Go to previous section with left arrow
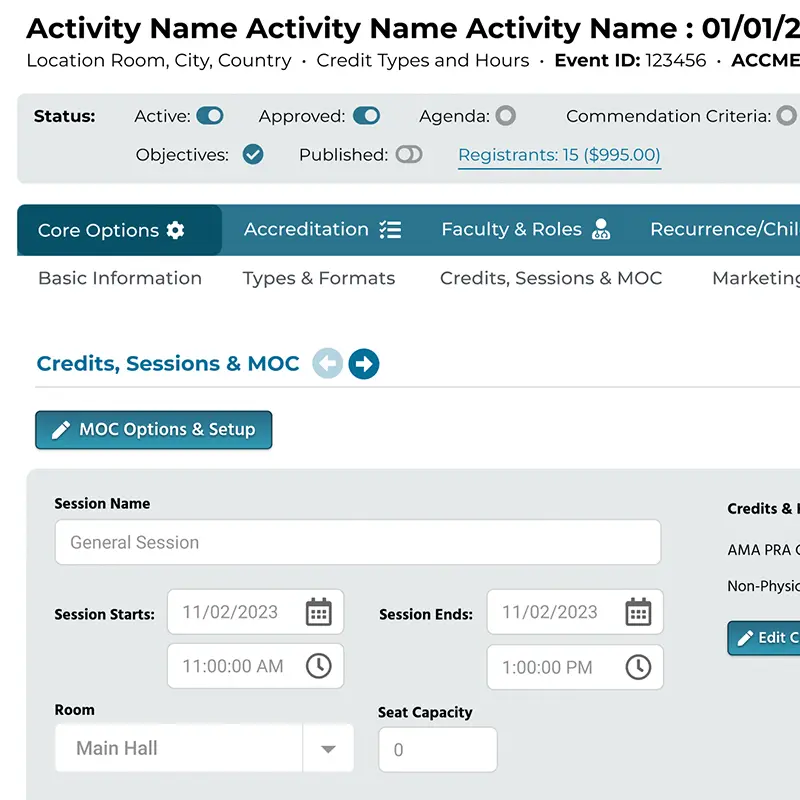This screenshot has height=800, width=800. tap(327, 363)
